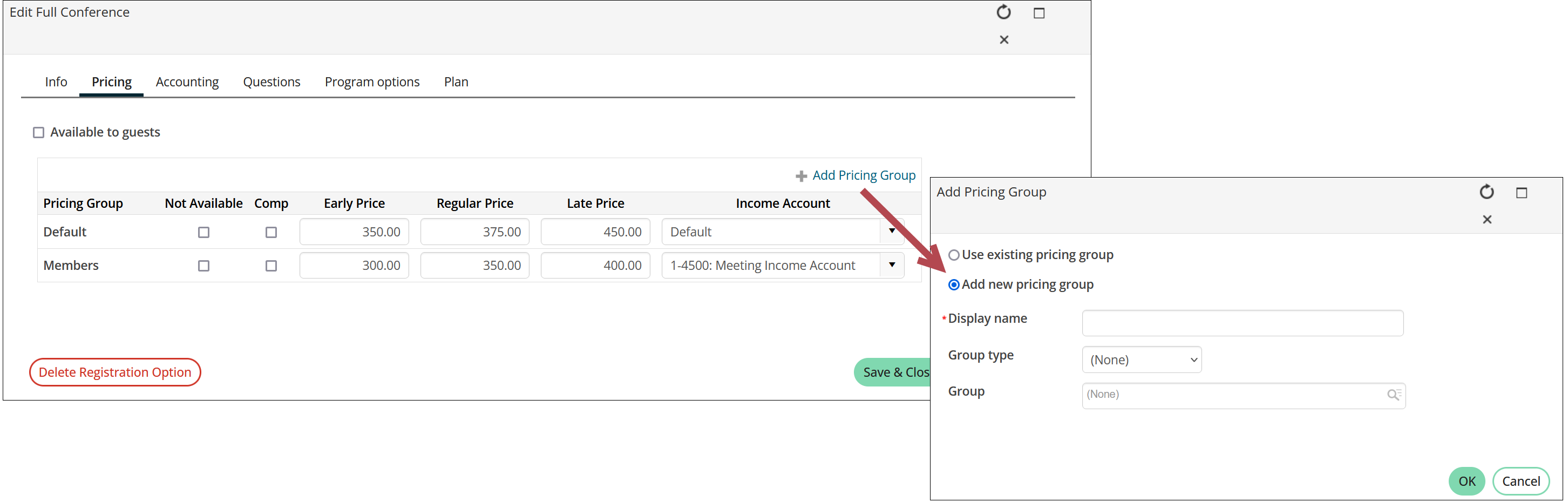Maximize the Edit Full Conference window
Viewport: 1568px width, 502px height.
pyautogui.click(x=1039, y=13)
